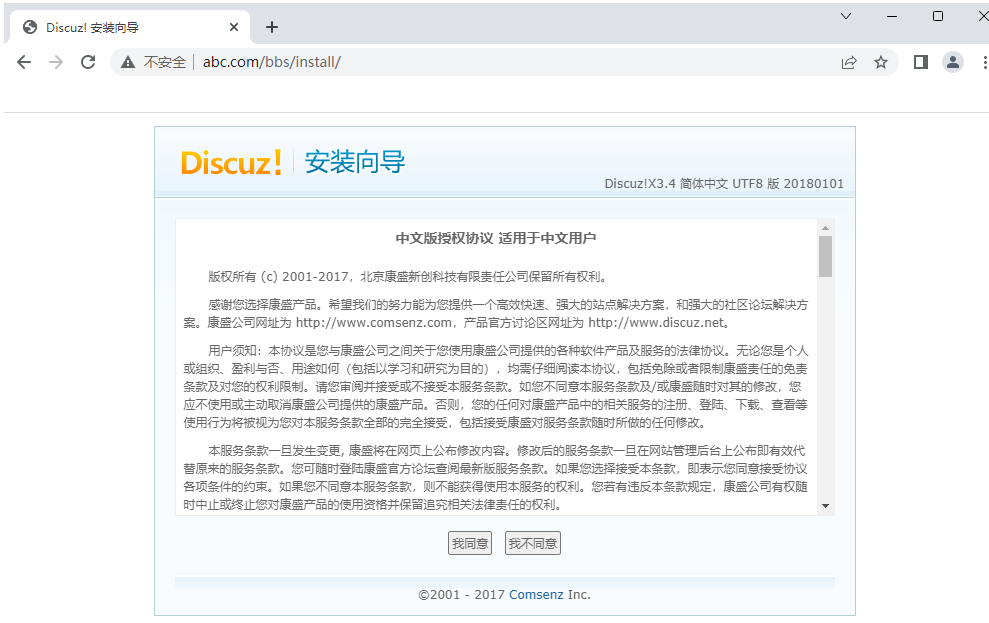Maximize the browser window
Screen dimensions: 989x623
(x=938, y=16)
